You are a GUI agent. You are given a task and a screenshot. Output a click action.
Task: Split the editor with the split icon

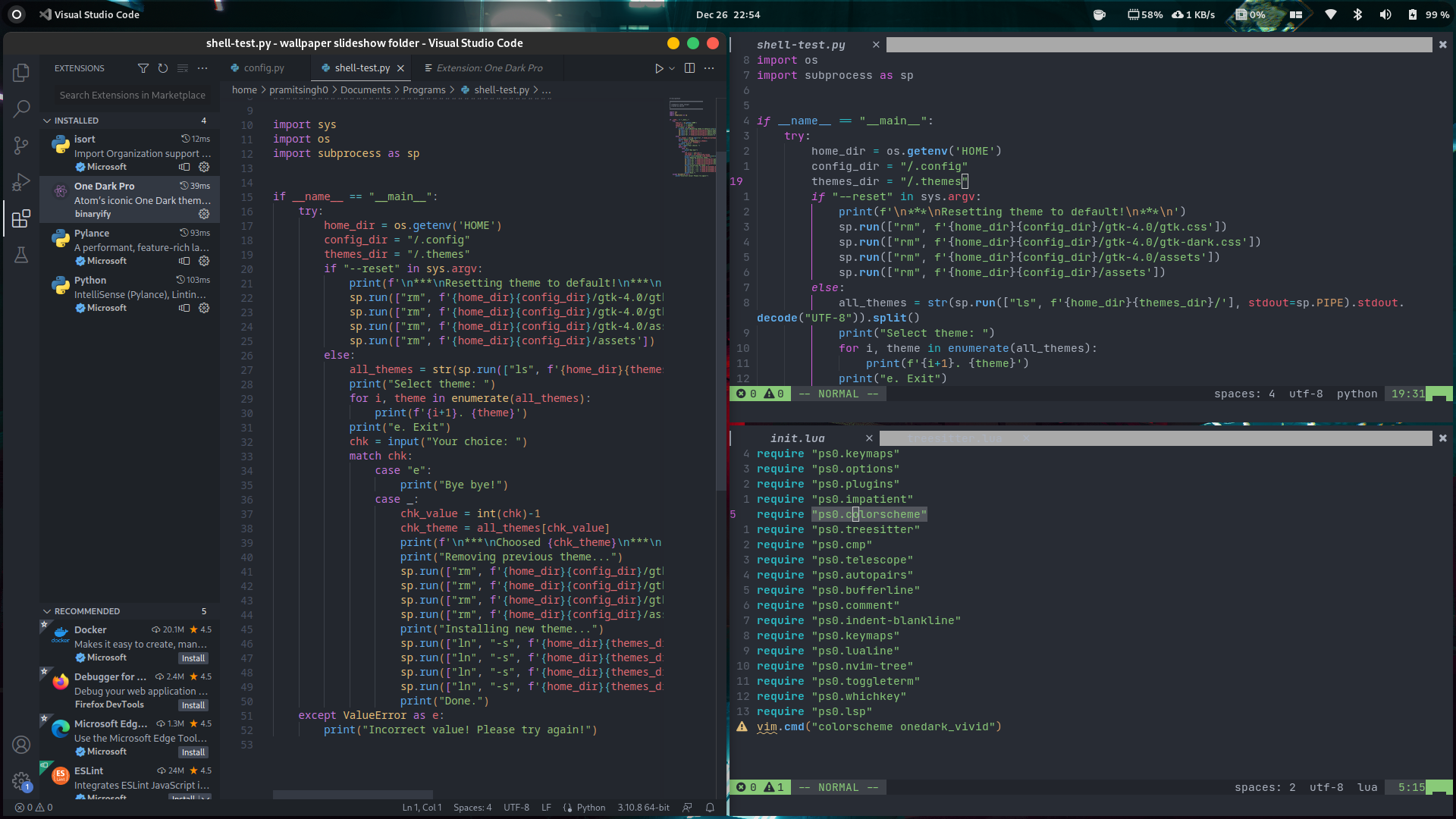689,67
